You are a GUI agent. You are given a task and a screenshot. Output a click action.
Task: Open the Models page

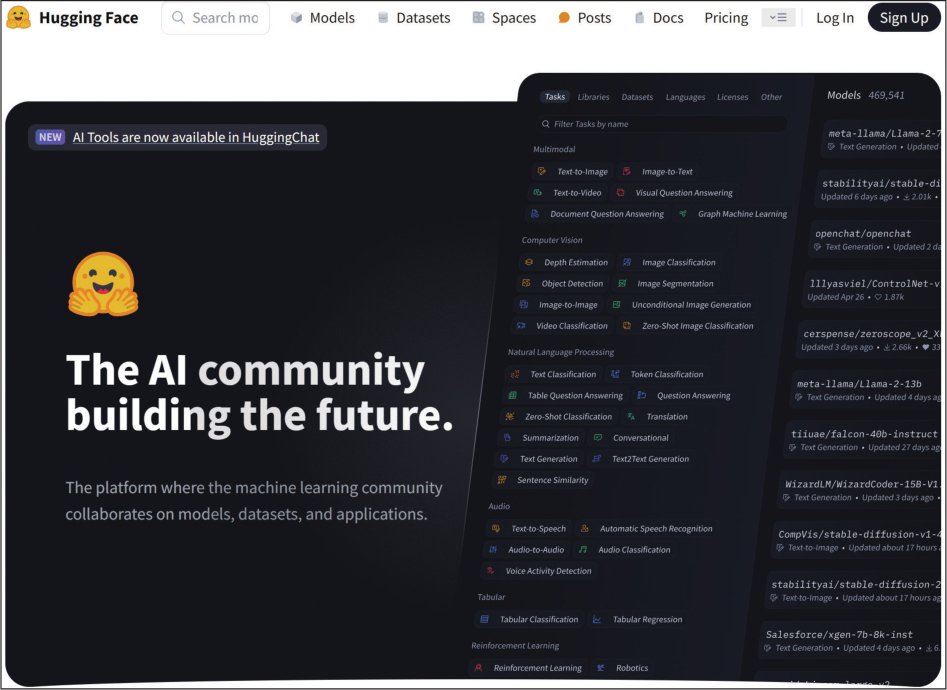(323, 18)
